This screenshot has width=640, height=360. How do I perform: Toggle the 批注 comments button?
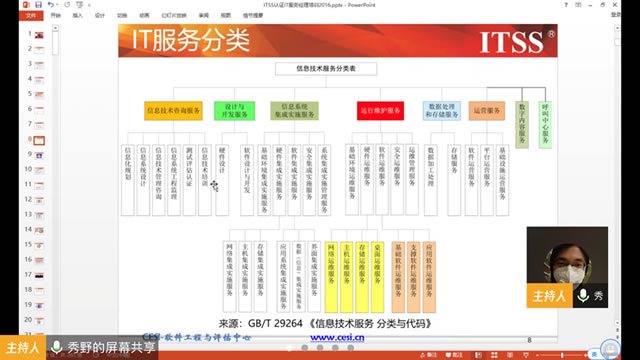click(x=454, y=355)
